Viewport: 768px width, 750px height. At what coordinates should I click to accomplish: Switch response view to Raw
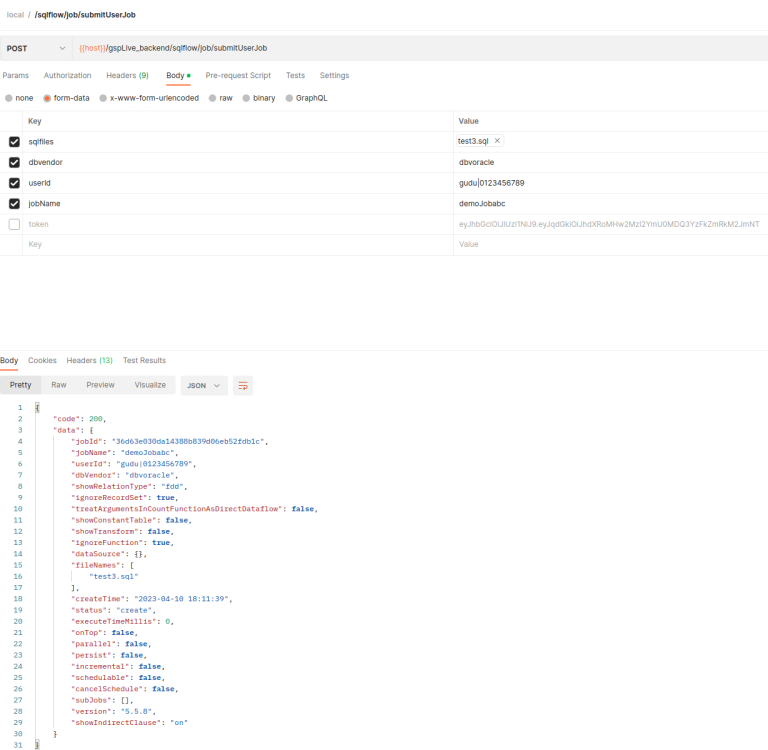tap(59, 385)
